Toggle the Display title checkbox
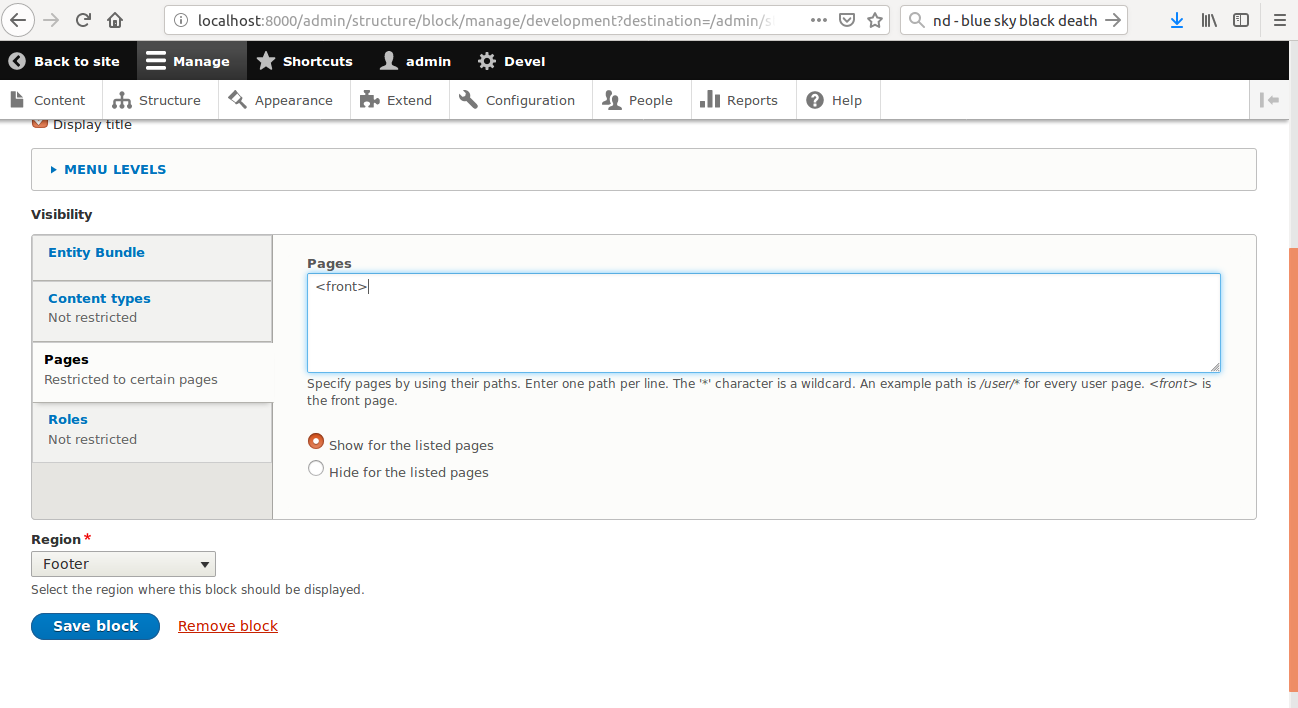 (x=39, y=120)
